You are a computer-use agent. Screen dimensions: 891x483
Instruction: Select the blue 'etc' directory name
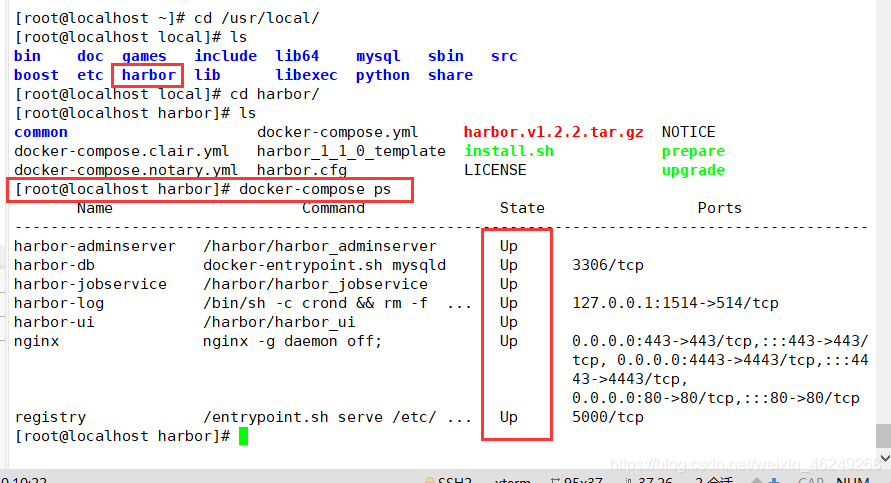90,75
